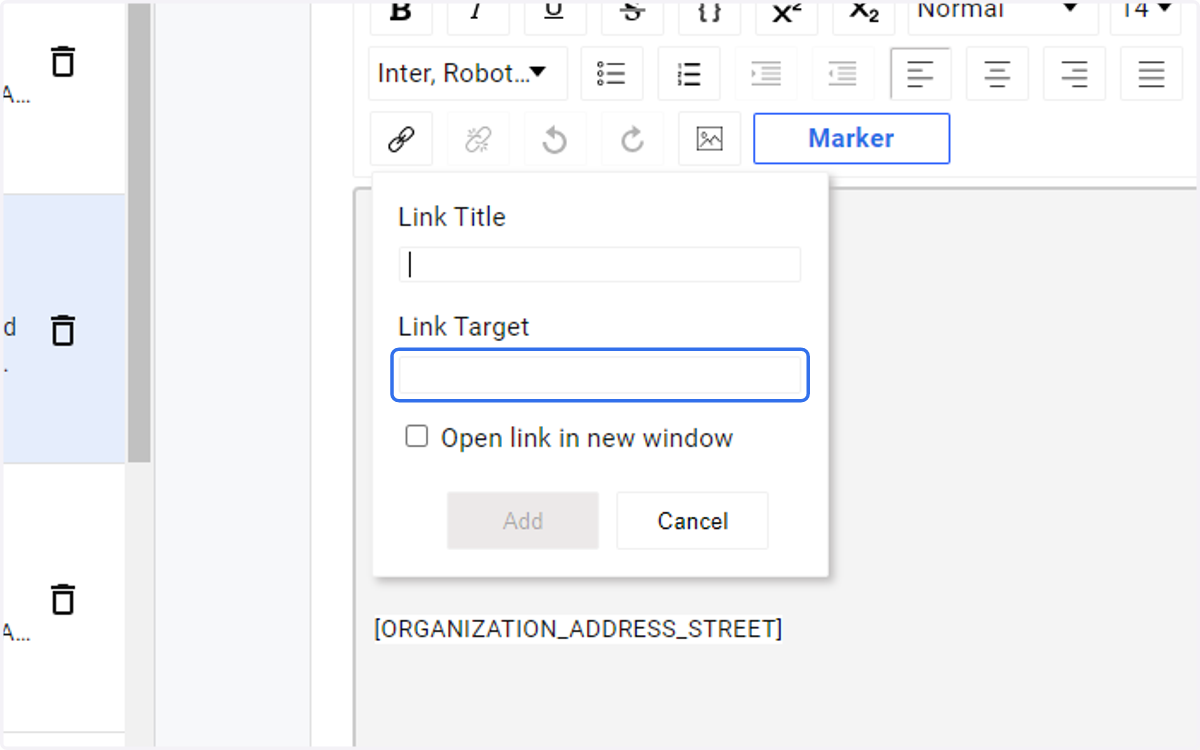Click the Add button in link dialog
1200x750 pixels.
click(x=523, y=520)
